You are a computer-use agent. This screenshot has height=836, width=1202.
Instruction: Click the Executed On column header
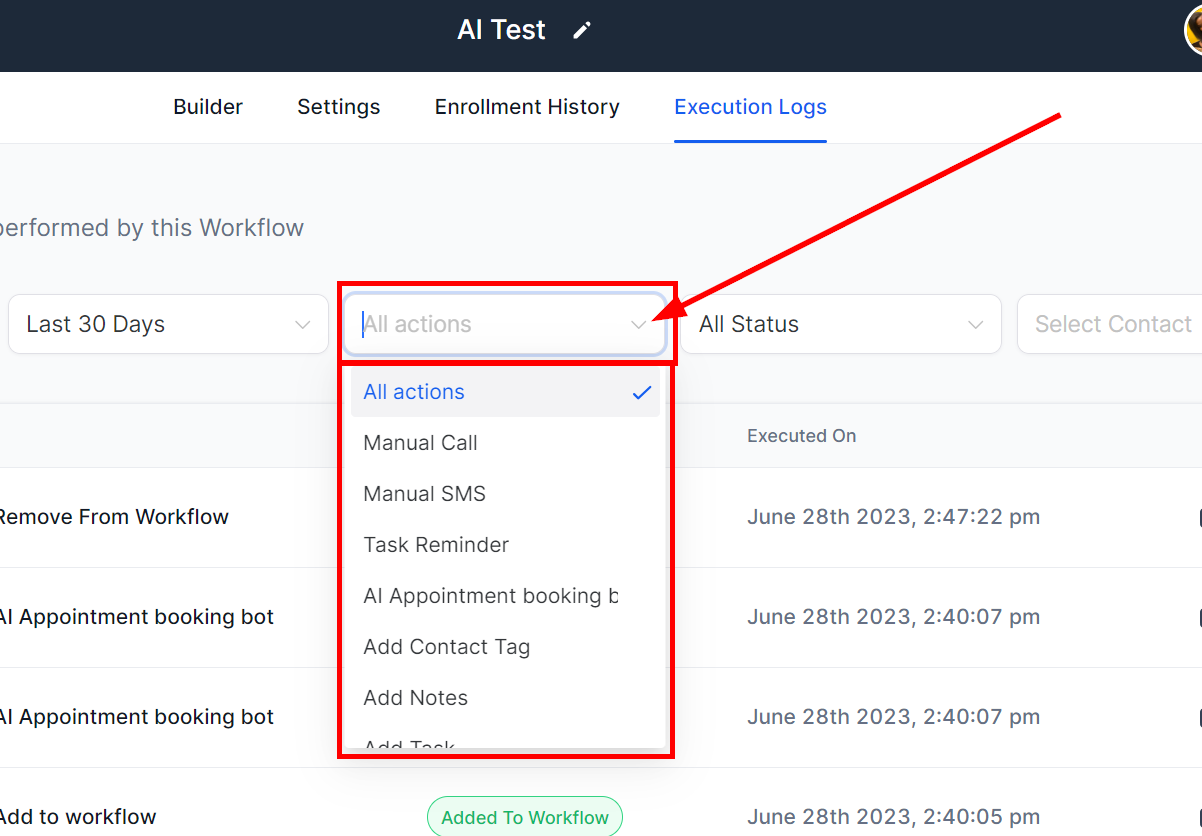pyautogui.click(x=801, y=436)
